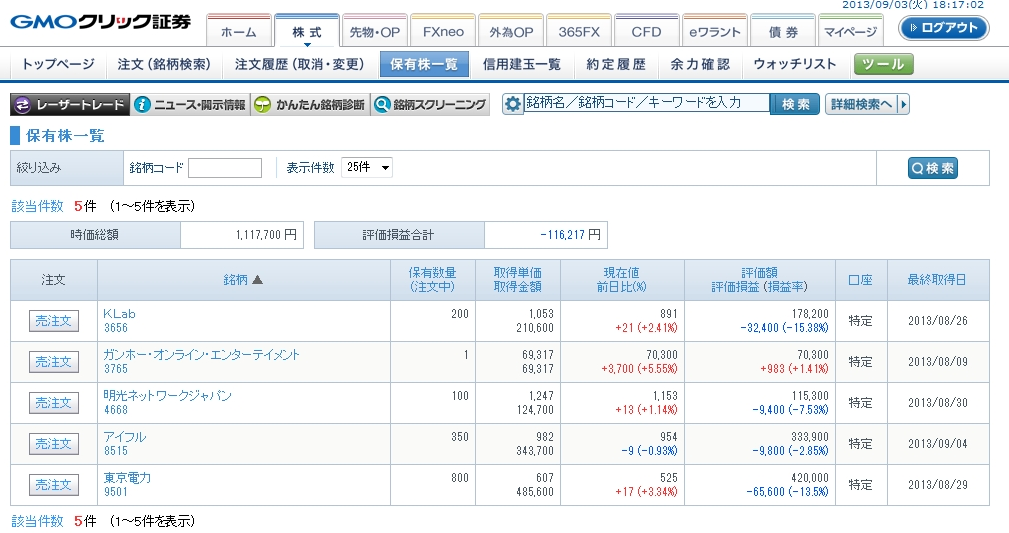
Task: Switch to the FXneo tab
Action: [443, 32]
